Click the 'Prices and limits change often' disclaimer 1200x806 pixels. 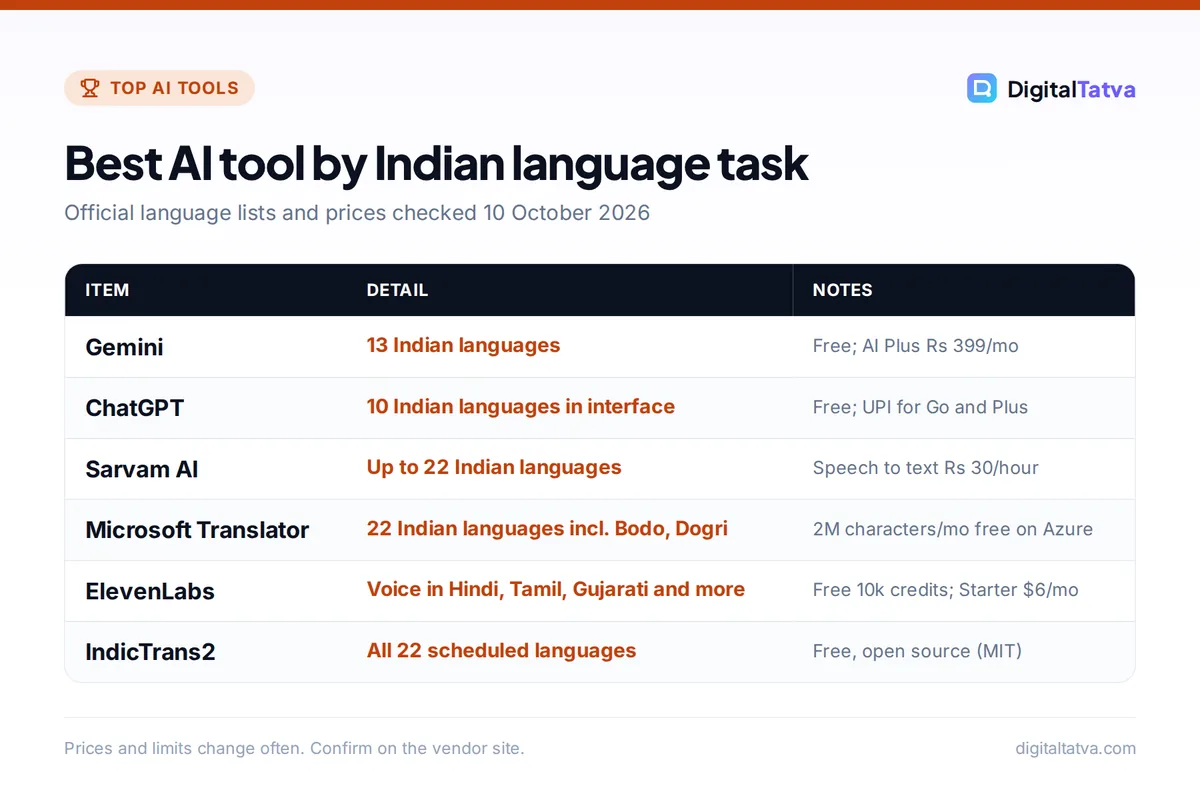click(294, 748)
